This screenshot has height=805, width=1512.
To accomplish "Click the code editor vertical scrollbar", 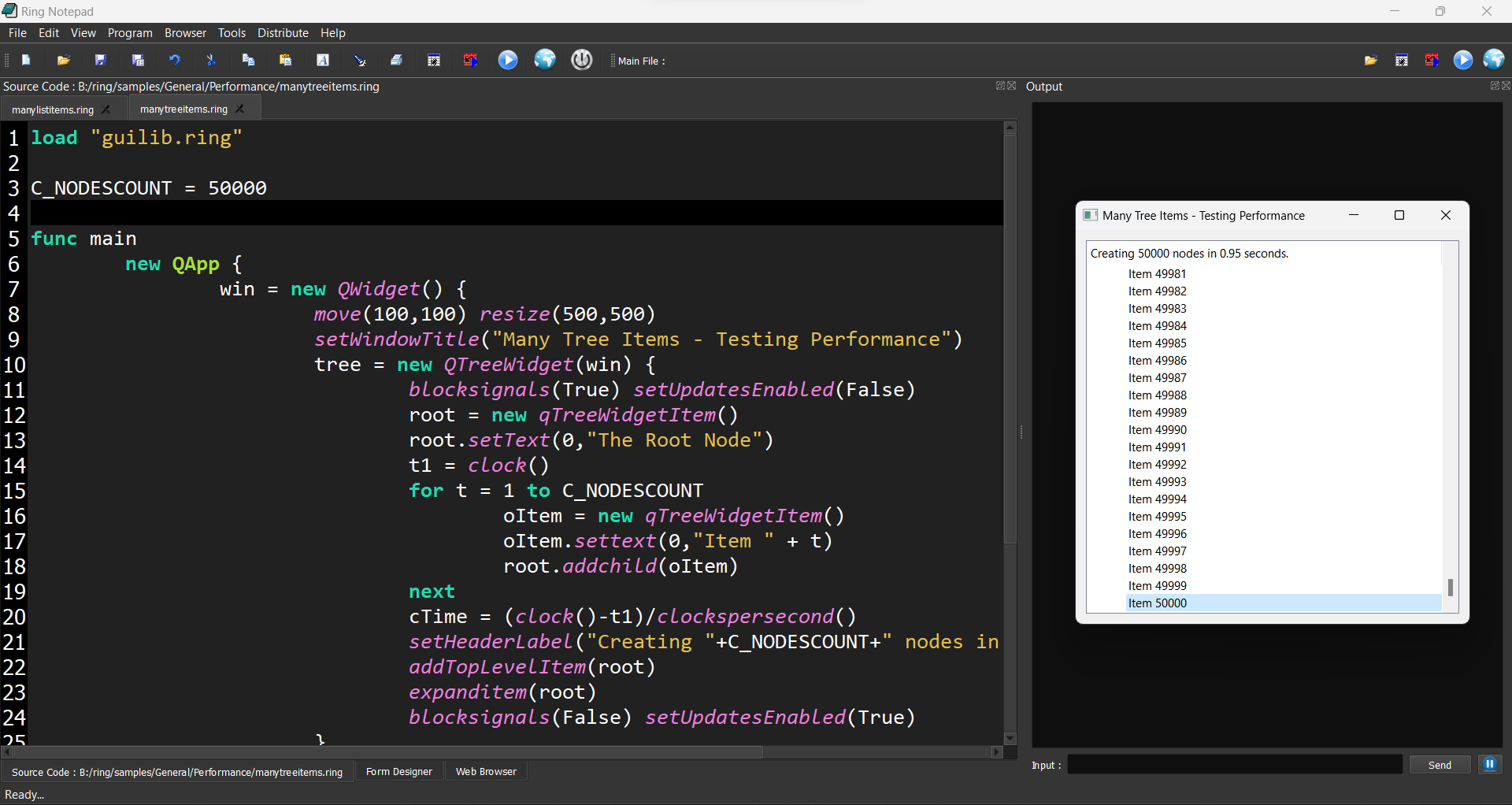I will [x=1010, y=339].
